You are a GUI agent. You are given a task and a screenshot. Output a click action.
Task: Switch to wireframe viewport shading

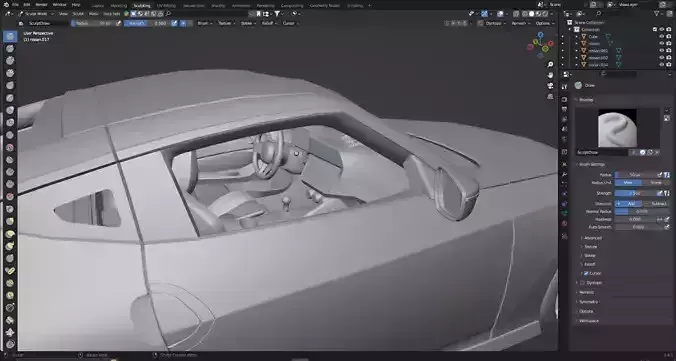coord(525,14)
